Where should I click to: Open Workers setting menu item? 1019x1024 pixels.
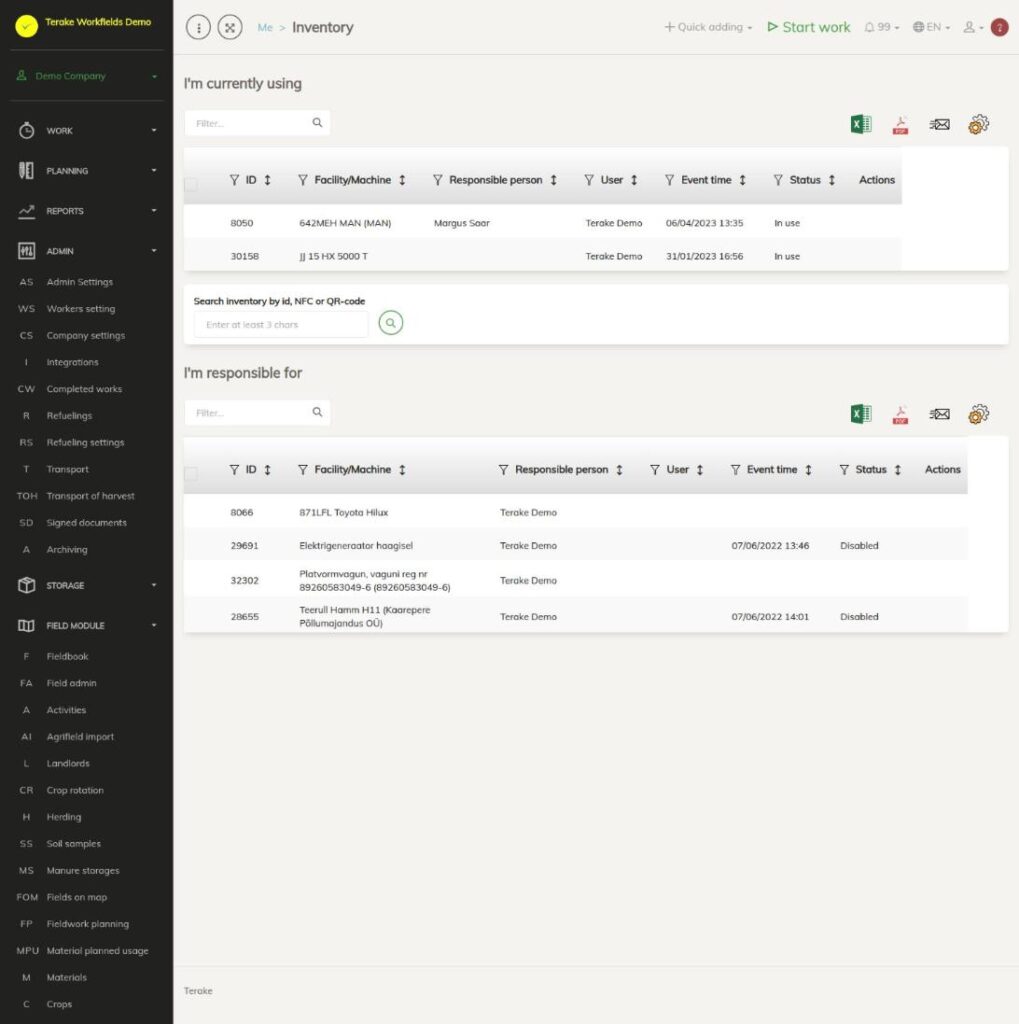(x=80, y=309)
